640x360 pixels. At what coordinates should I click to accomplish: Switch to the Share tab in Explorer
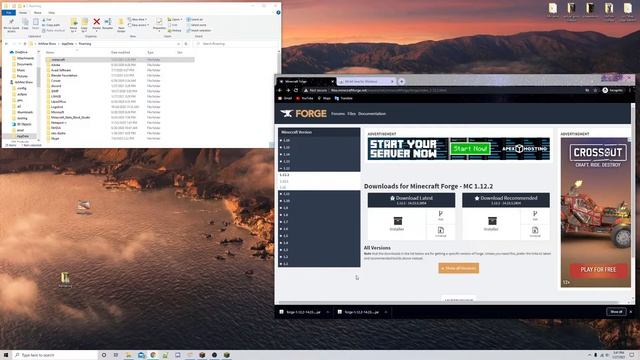38,13
